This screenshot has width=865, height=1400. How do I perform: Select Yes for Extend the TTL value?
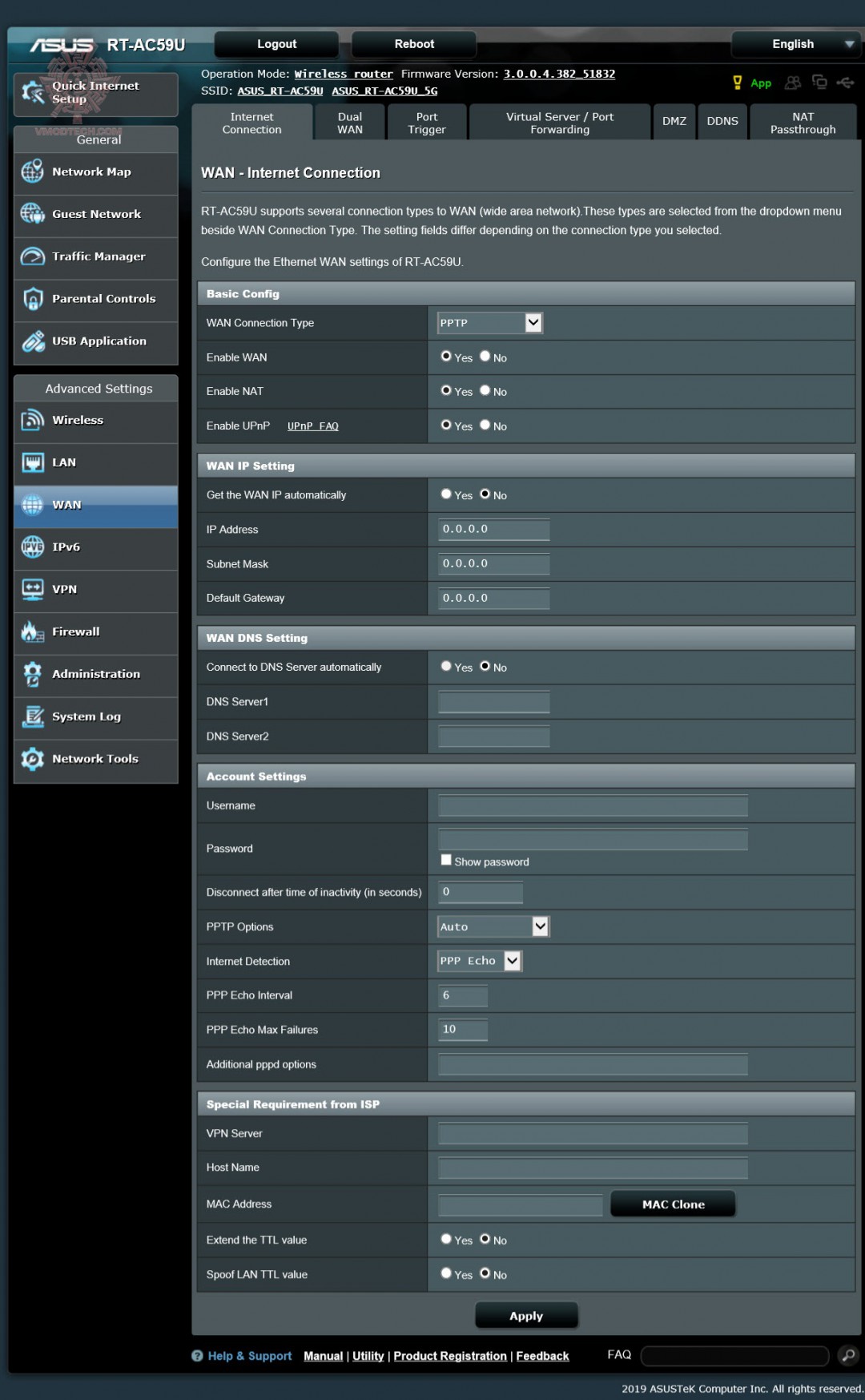tap(446, 1240)
